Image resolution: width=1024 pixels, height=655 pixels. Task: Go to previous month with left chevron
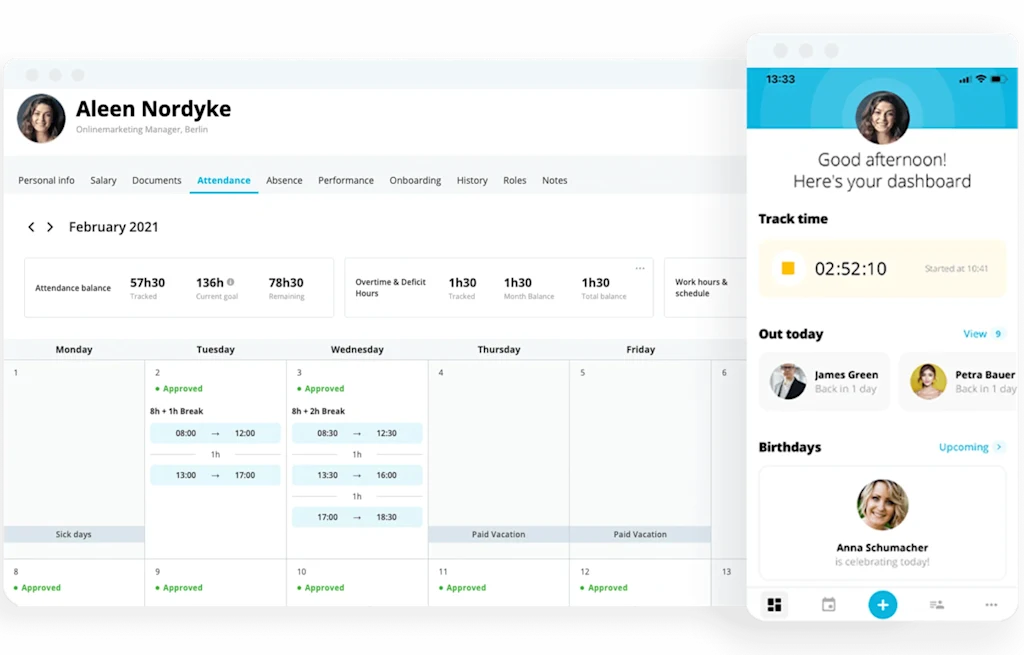pyautogui.click(x=31, y=227)
